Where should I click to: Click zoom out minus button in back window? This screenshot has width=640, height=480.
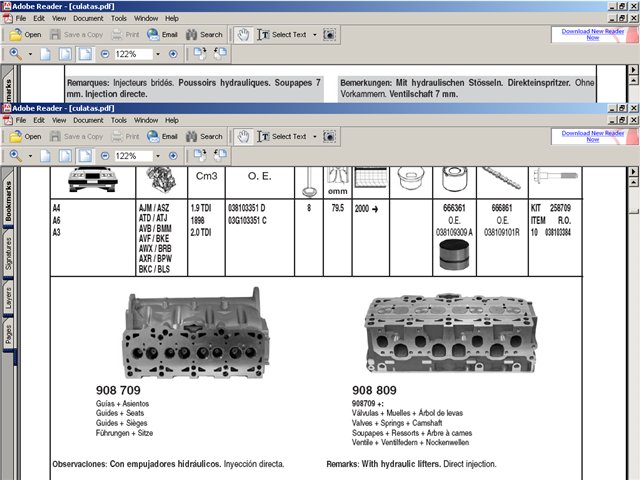[105, 54]
